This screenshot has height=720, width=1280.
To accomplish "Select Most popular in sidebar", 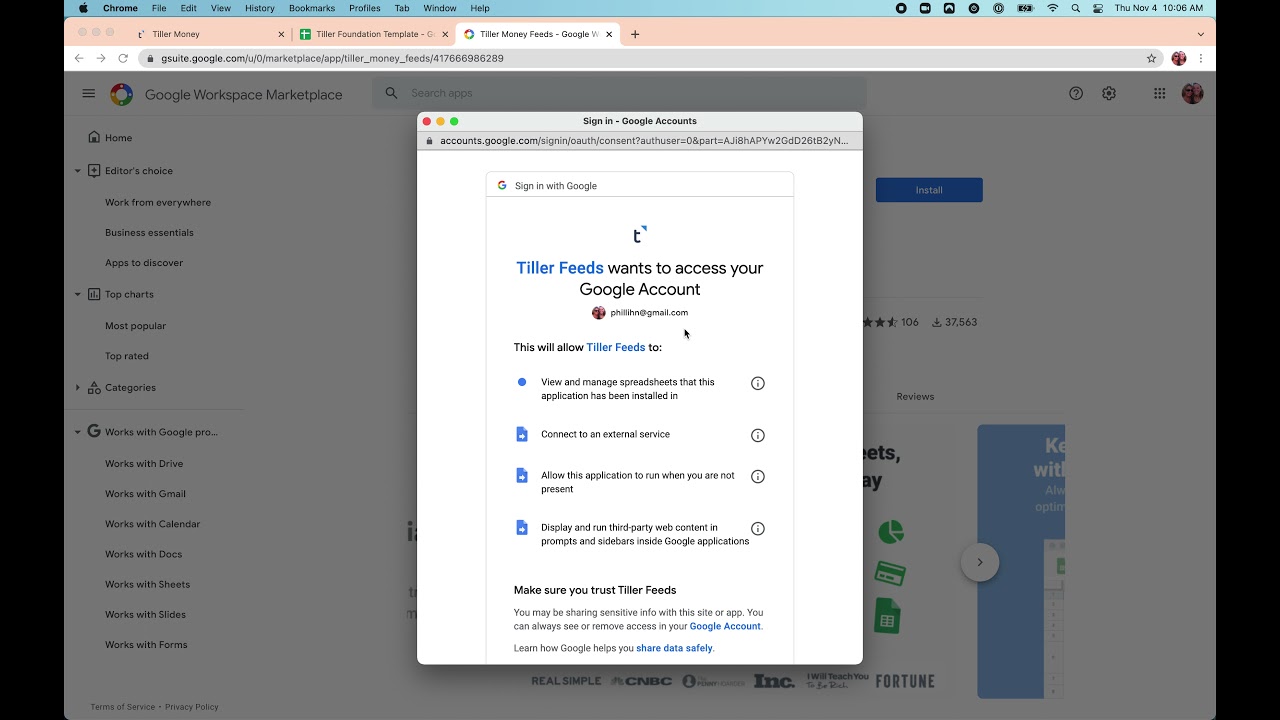I will coord(135,326).
